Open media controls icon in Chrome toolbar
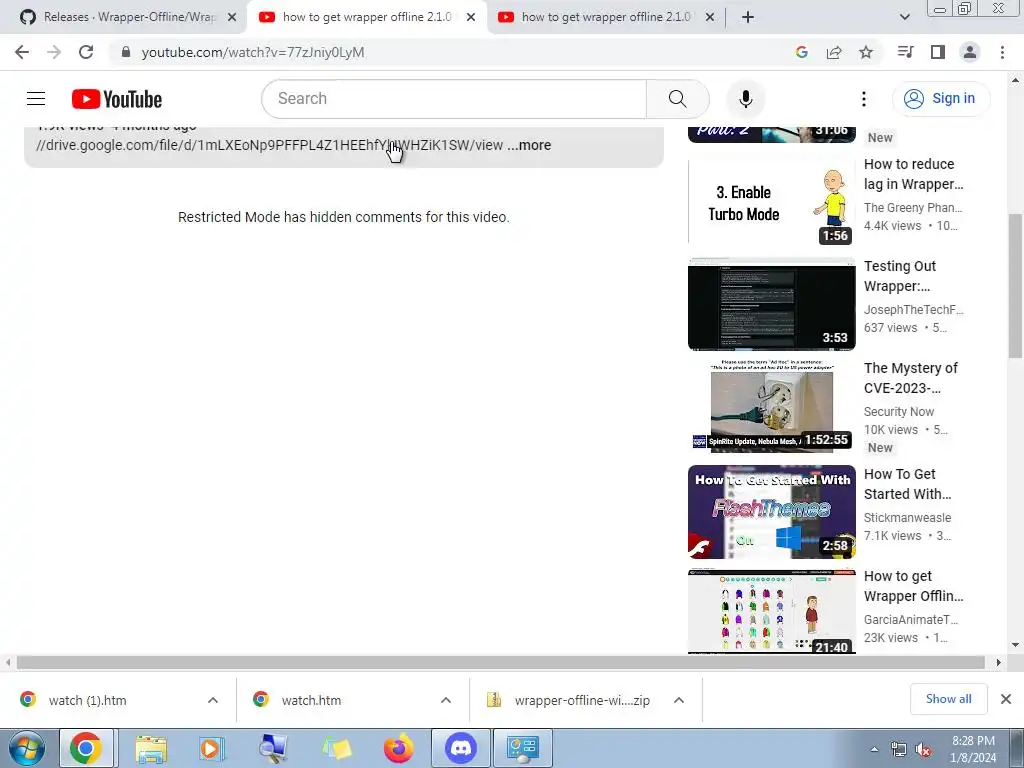The image size is (1024, 768). [x=905, y=52]
